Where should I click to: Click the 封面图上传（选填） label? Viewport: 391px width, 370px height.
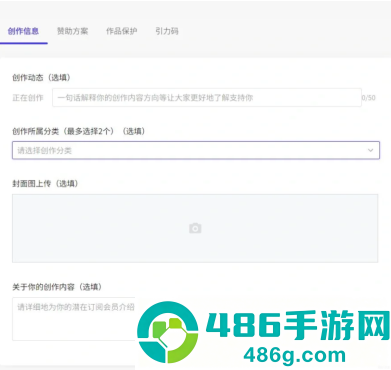click(45, 184)
